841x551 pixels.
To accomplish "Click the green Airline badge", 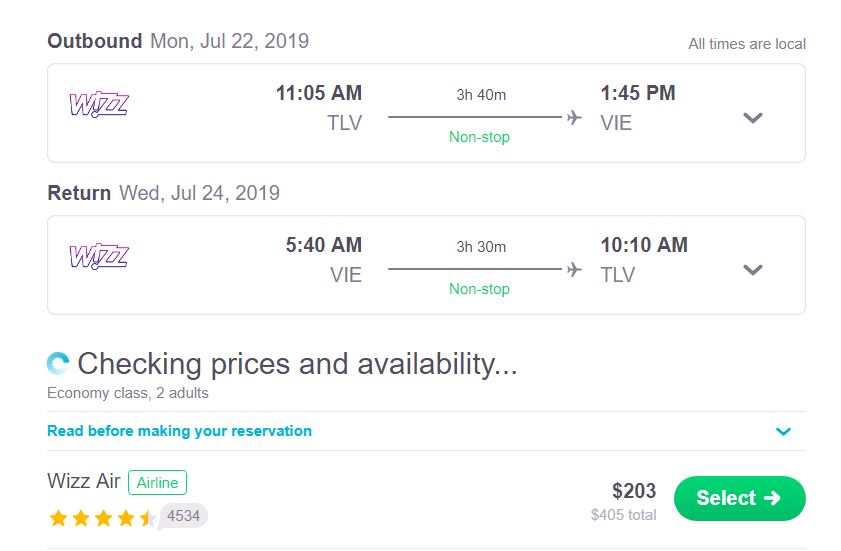I will coord(157,483).
